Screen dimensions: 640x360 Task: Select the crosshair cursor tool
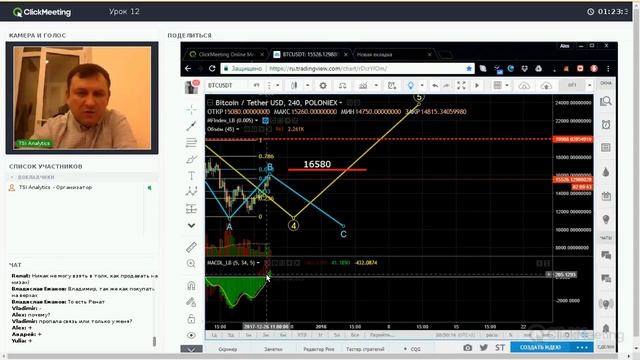(191, 110)
